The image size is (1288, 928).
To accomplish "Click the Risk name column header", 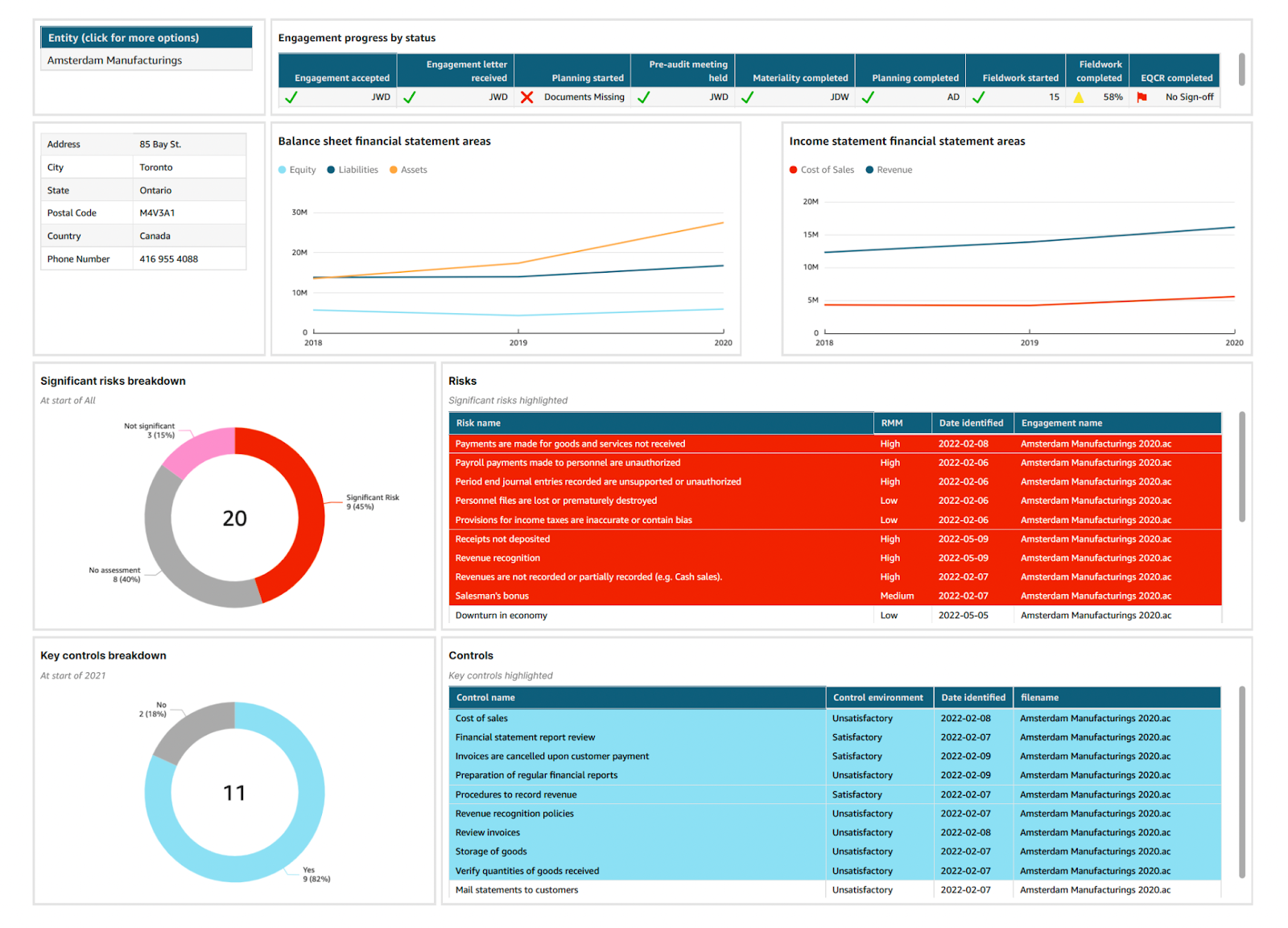I will (x=478, y=423).
